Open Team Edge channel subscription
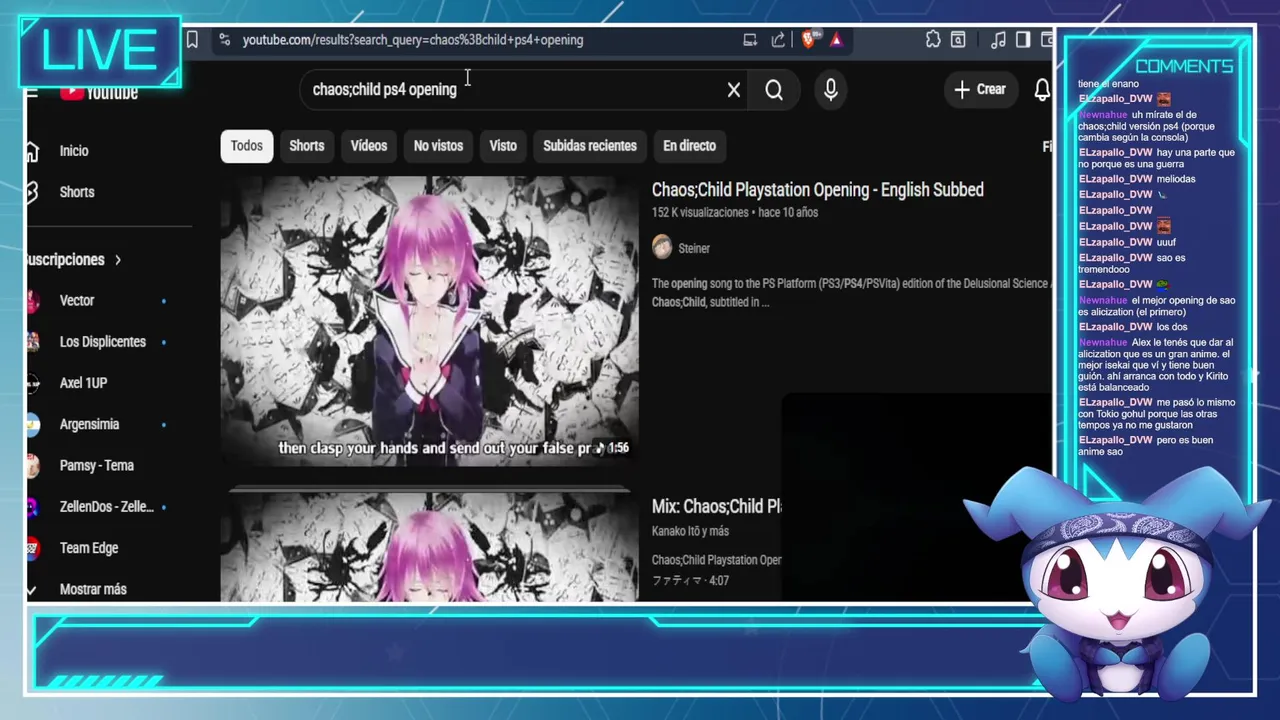This screenshot has width=1280, height=720. [x=88, y=548]
